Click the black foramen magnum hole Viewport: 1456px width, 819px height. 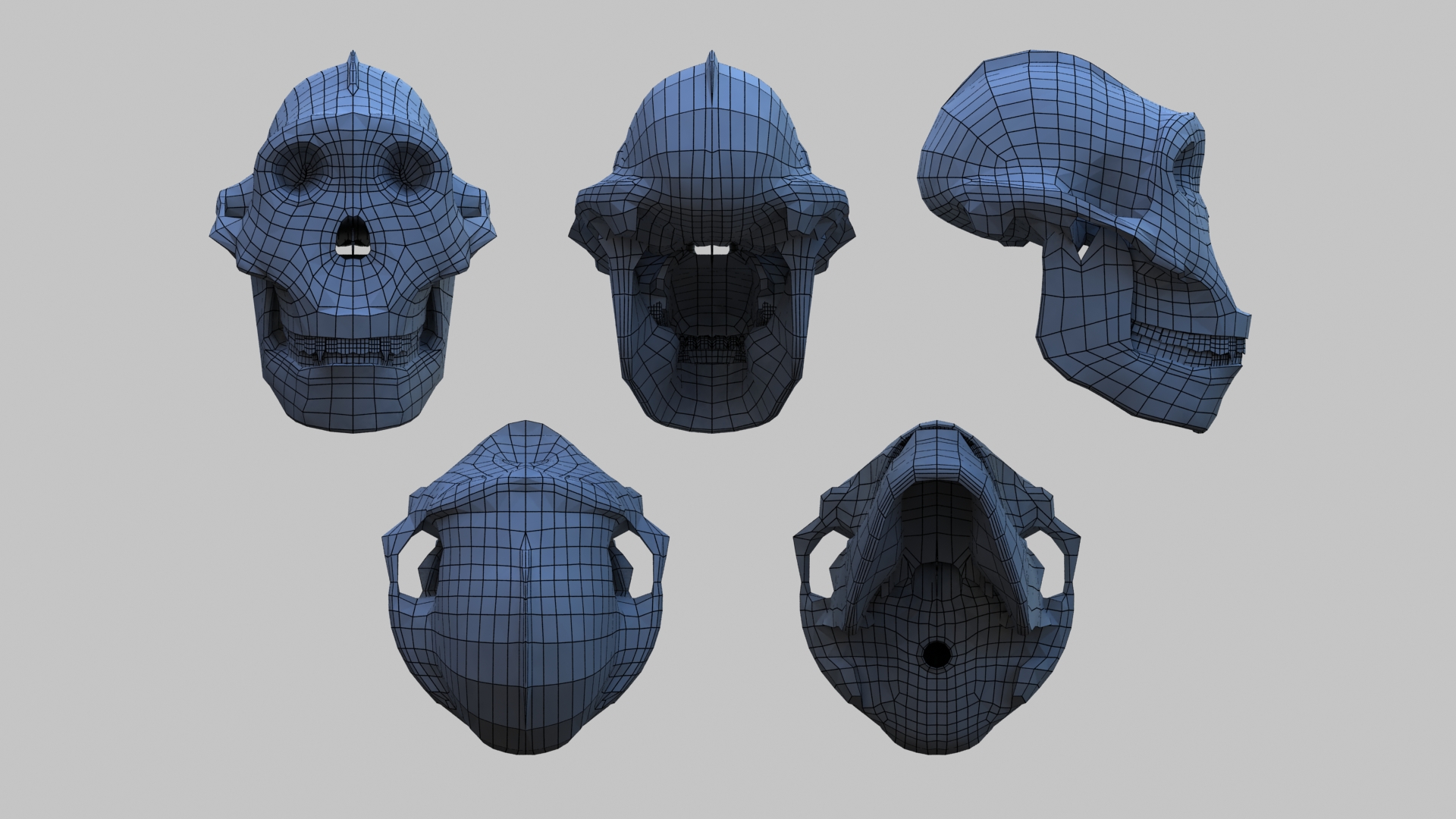937,655
